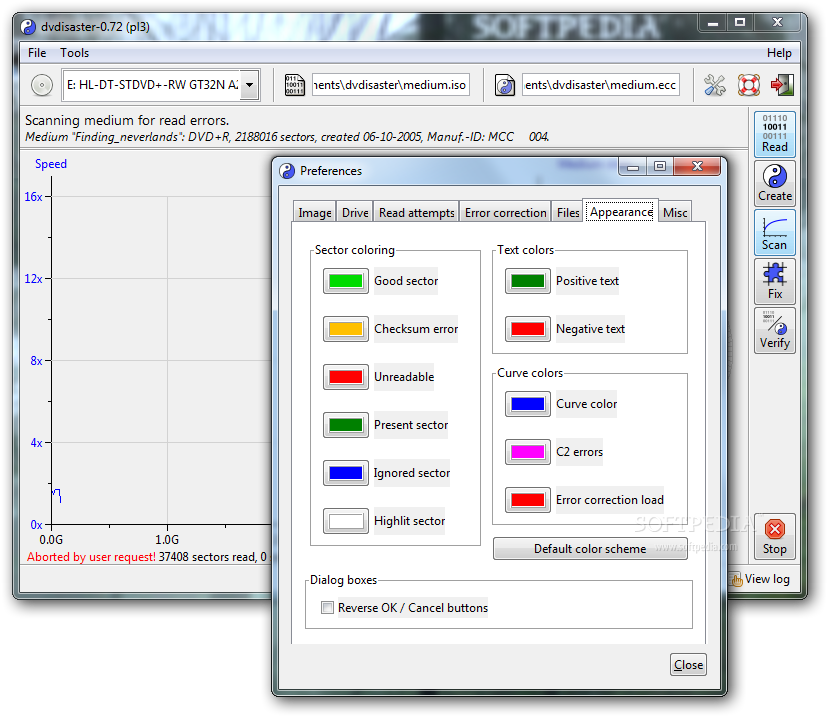Stop the operation with the Stop button
828x717 pixels.
774,536
